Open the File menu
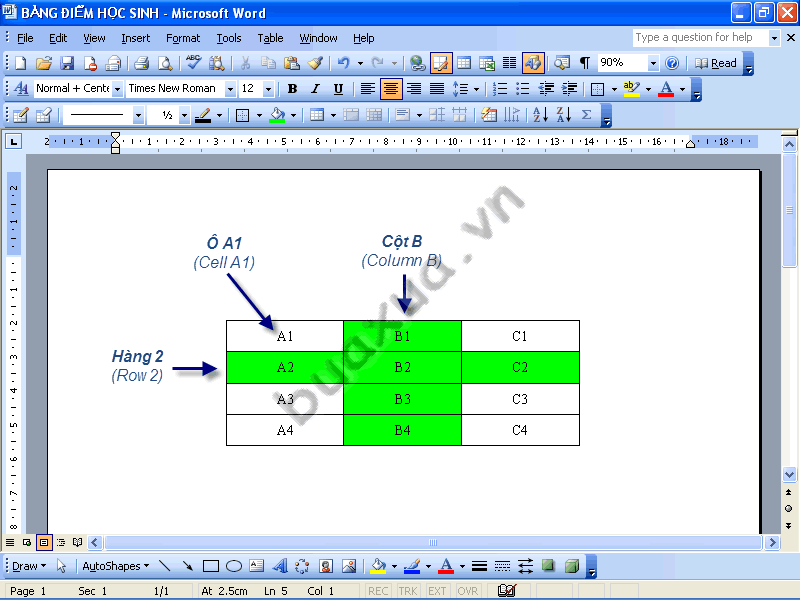Image resolution: width=800 pixels, height=600 pixels. click(x=25, y=38)
